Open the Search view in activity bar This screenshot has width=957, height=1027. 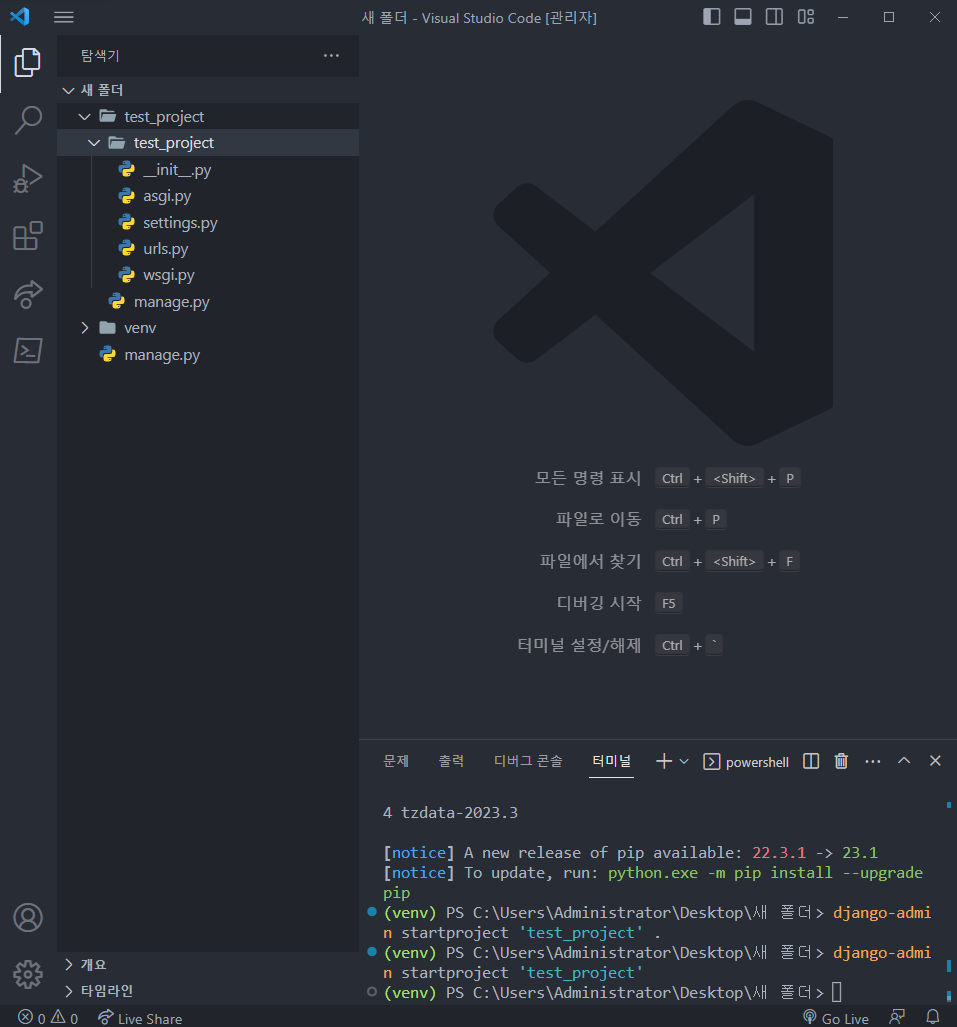pos(28,121)
